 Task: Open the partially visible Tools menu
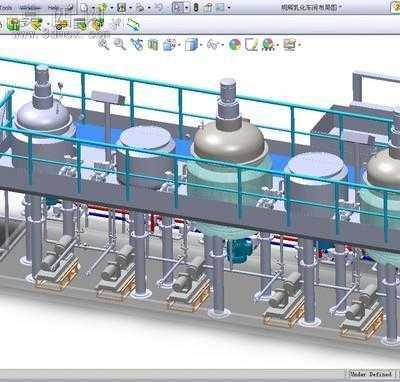6,8
